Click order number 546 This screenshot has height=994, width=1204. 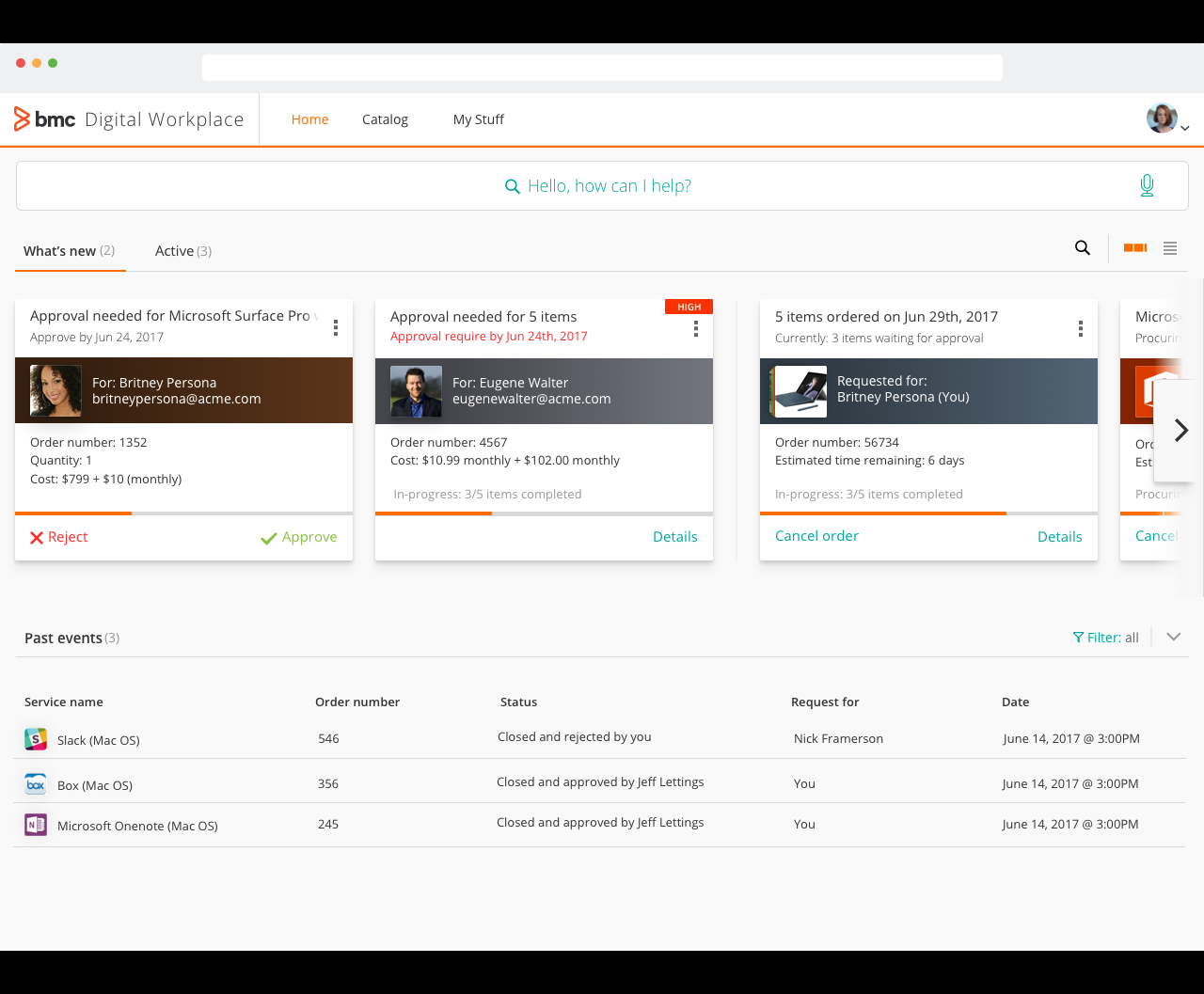coord(328,739)
